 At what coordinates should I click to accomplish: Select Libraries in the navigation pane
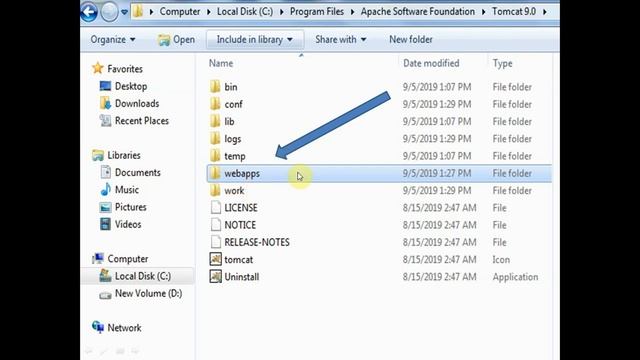point(124,156)
